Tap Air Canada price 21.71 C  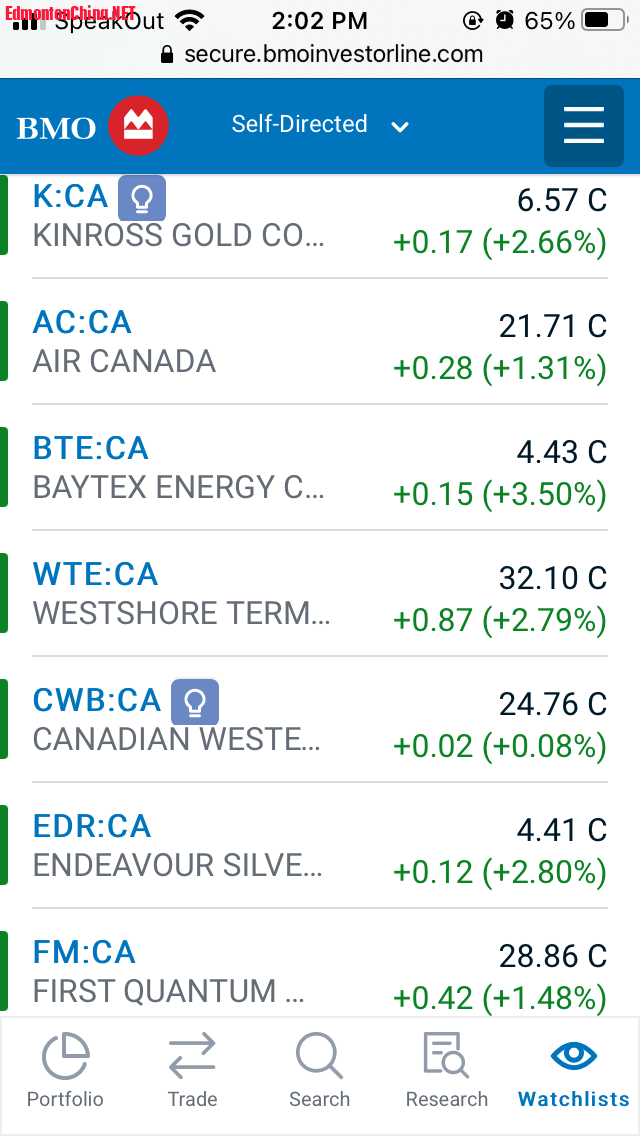(552, 325)
